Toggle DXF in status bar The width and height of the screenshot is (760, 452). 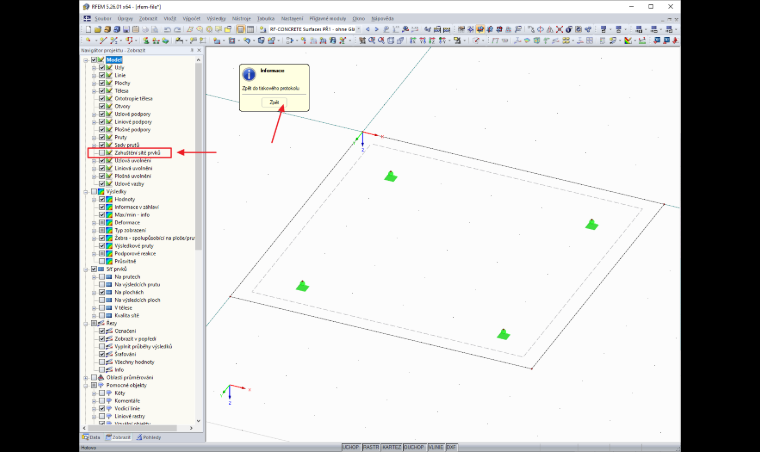(x=451, y=447)
